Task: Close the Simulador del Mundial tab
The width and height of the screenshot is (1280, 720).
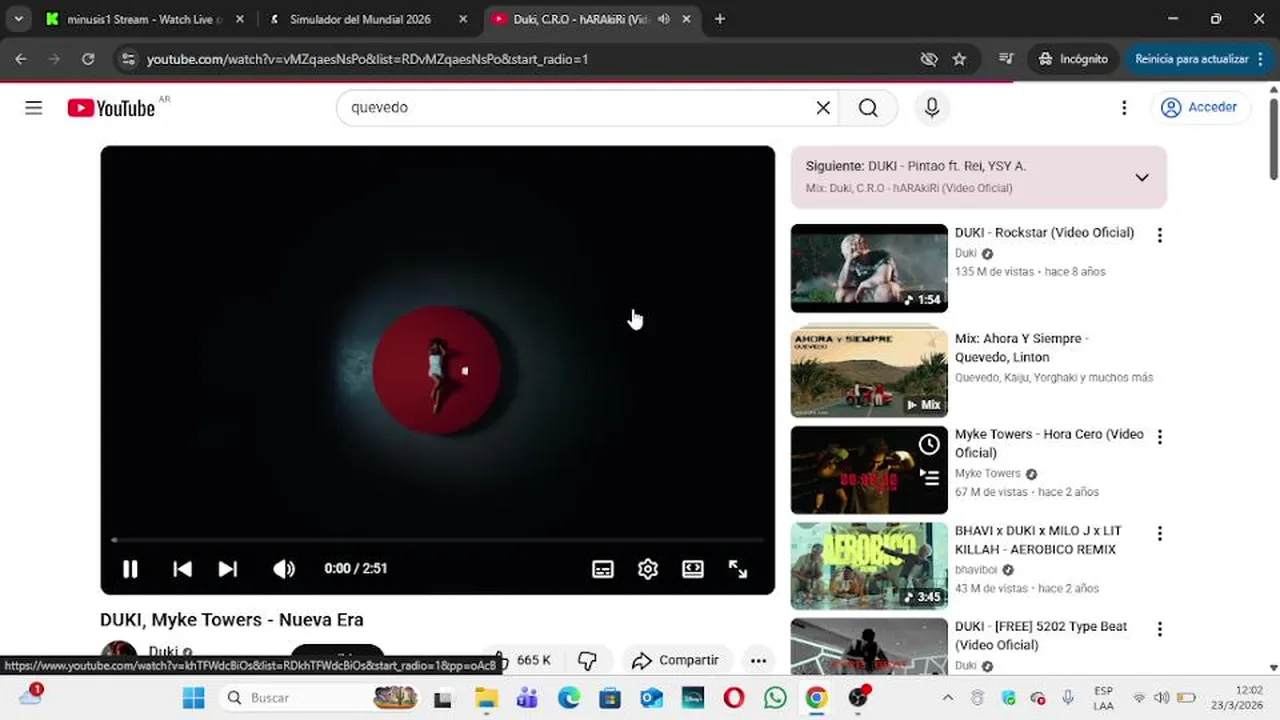Action: coord(463,19)
